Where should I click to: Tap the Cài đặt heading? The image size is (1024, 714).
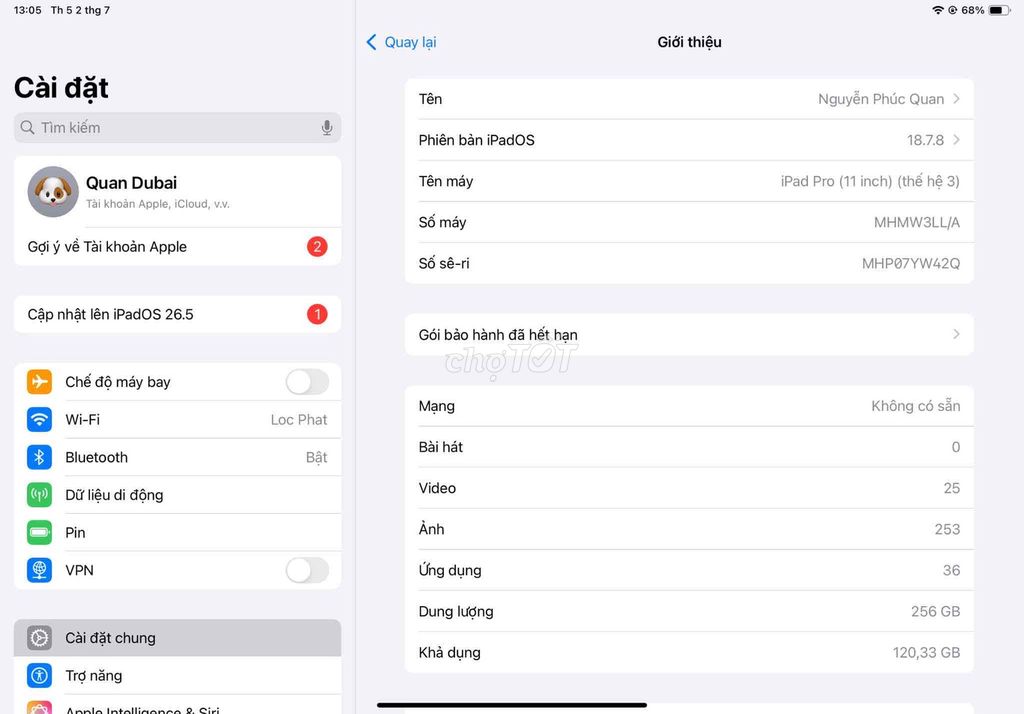click(x=61, y=88)
